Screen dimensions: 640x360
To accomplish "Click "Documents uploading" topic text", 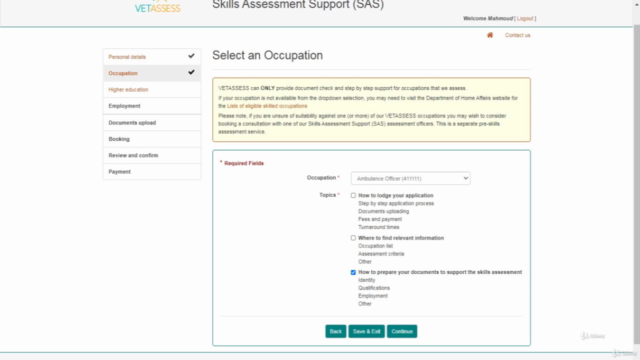I will (x=384, y=211).
